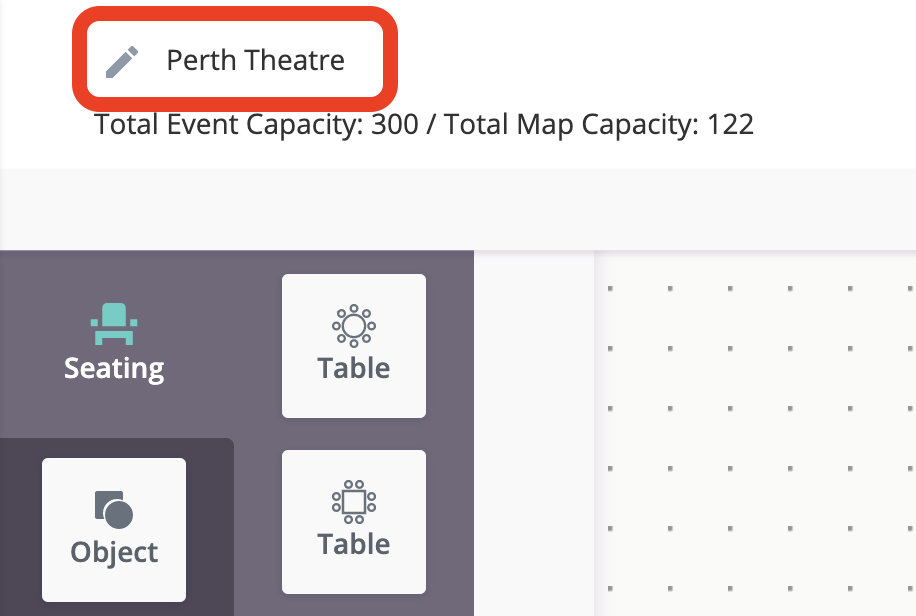Open the Seating category

pos(114,344)
